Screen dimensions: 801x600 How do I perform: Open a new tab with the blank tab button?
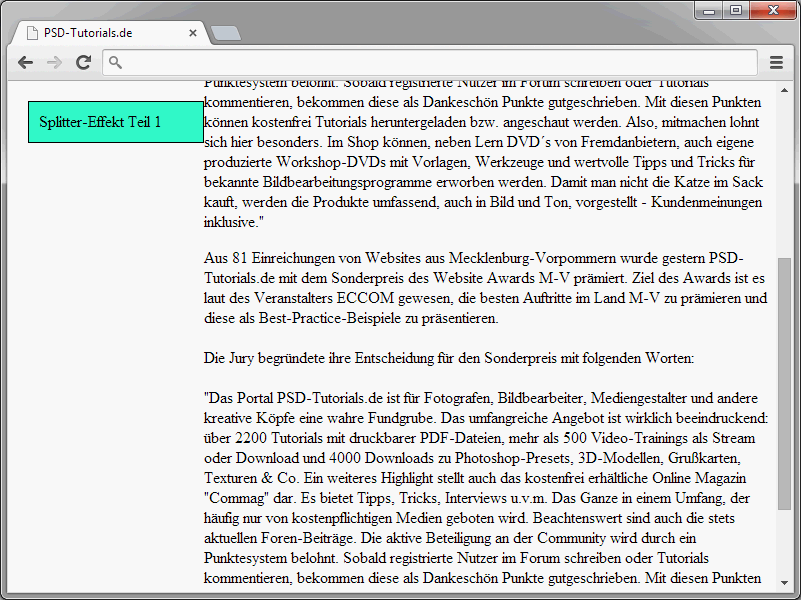pos(225,33)
